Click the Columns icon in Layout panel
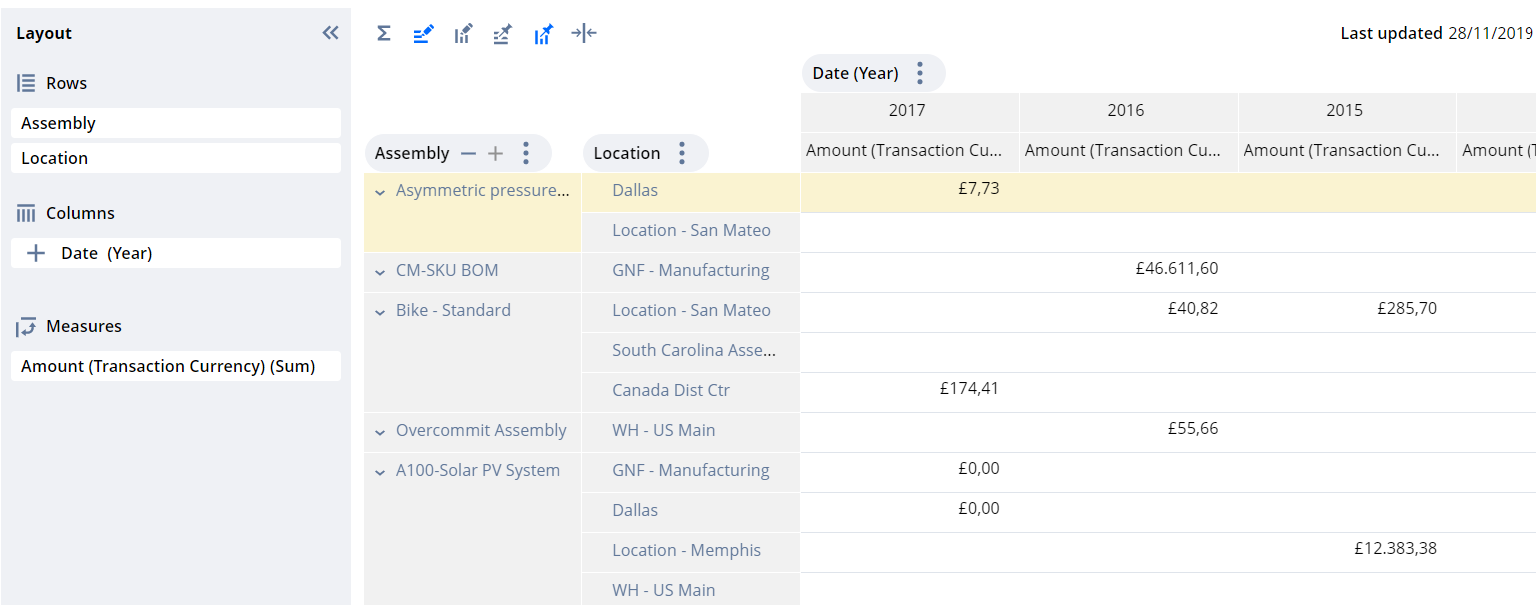 pyautogui.click(x=24, y=212)
